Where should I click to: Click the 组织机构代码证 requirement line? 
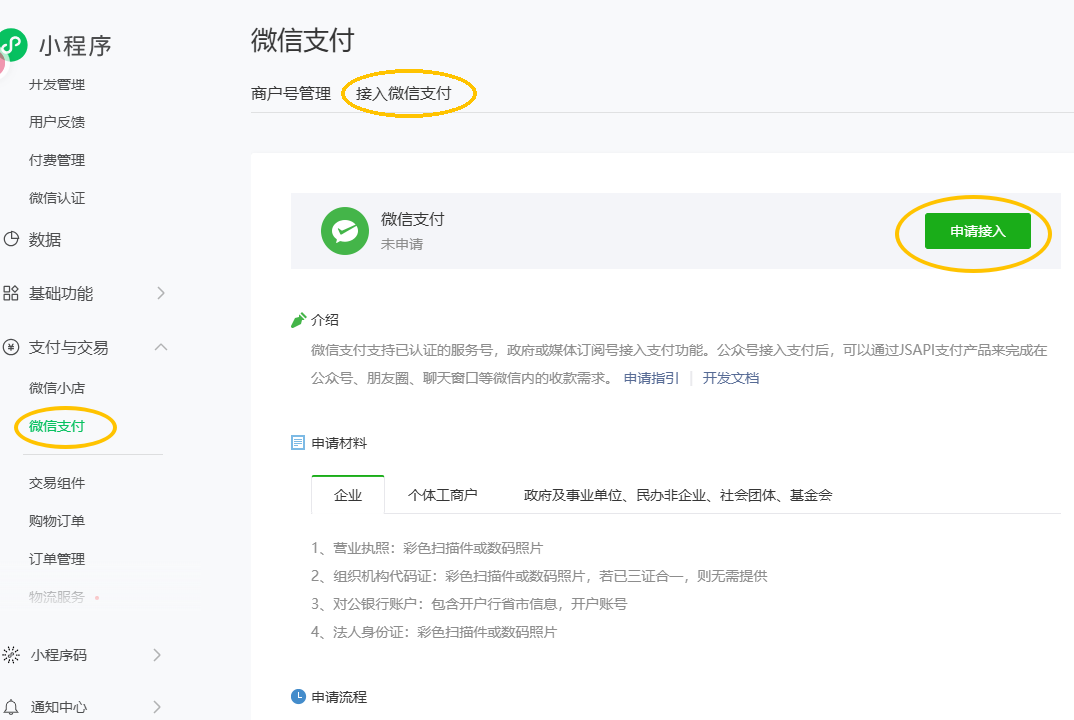click(x=539, y=576)
